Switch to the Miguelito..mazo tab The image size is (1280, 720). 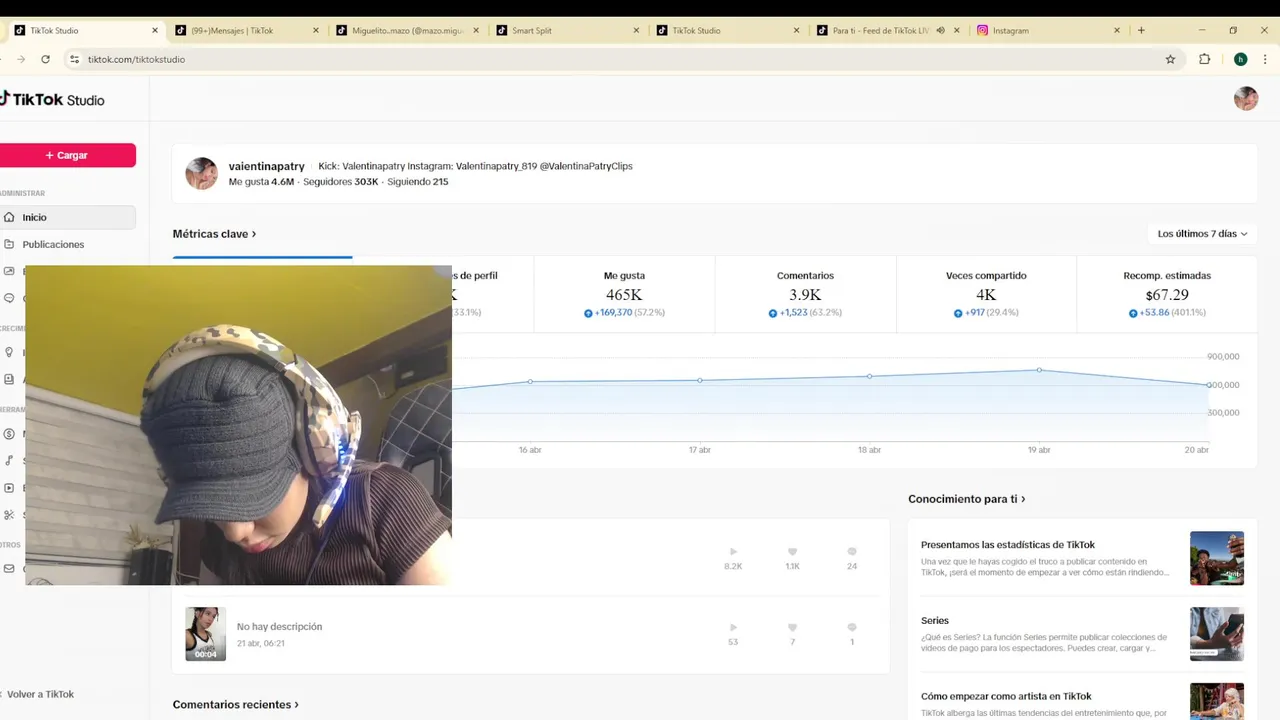[x=406, y=30]
